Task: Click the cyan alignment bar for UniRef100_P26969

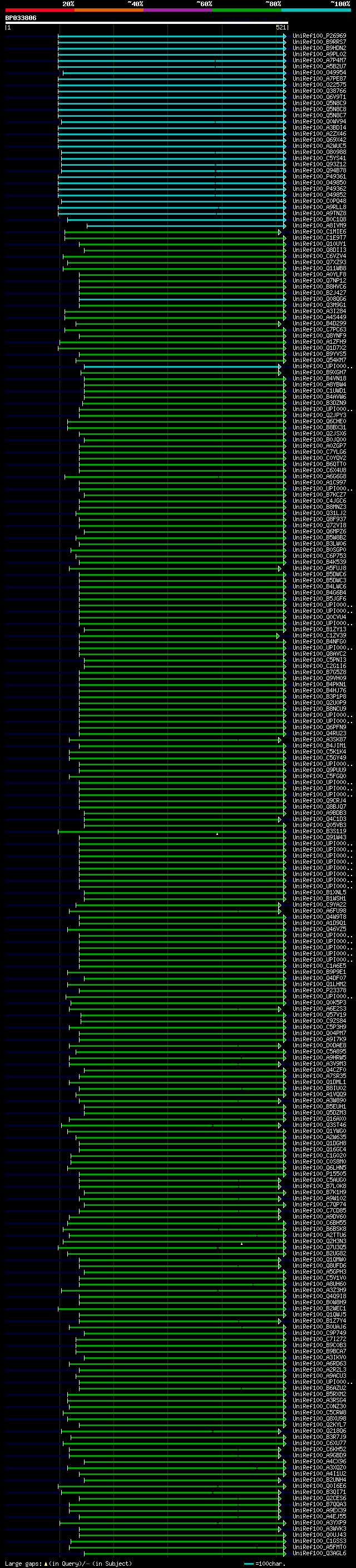Action: pyautogui.click(x=172, y=36)
